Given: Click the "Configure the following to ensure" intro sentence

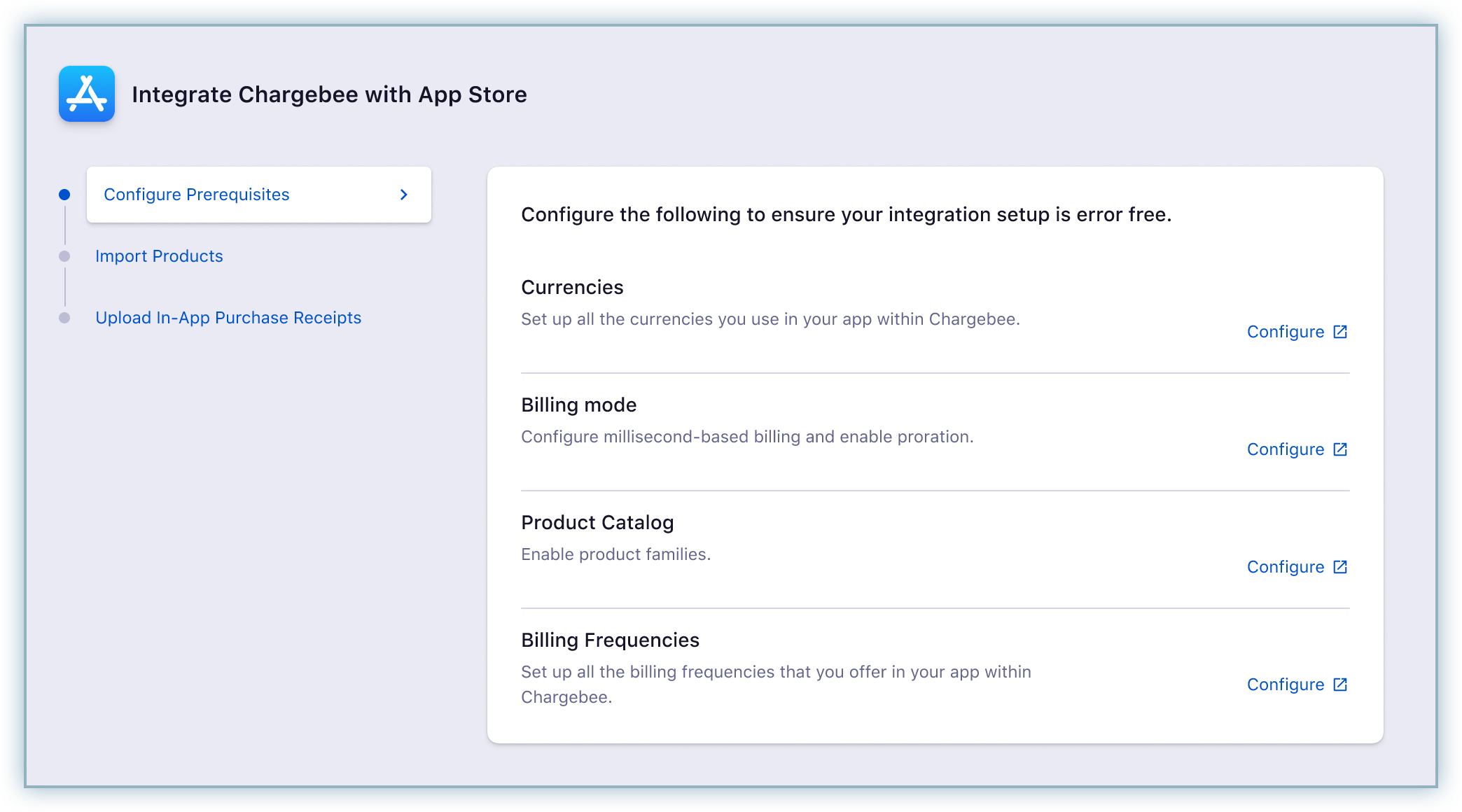Looking at the screenshot, I should (846, 214).
